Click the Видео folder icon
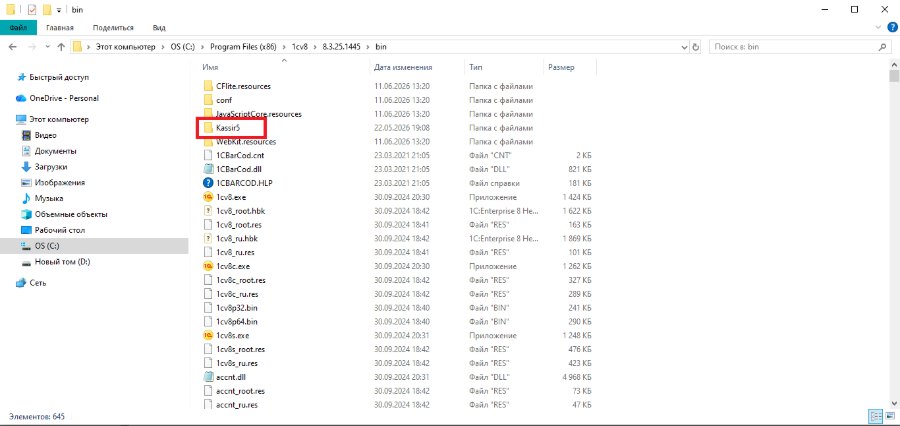Image resolution: width=900 pixels, height=426 pixels. click(x=26, y=135)
